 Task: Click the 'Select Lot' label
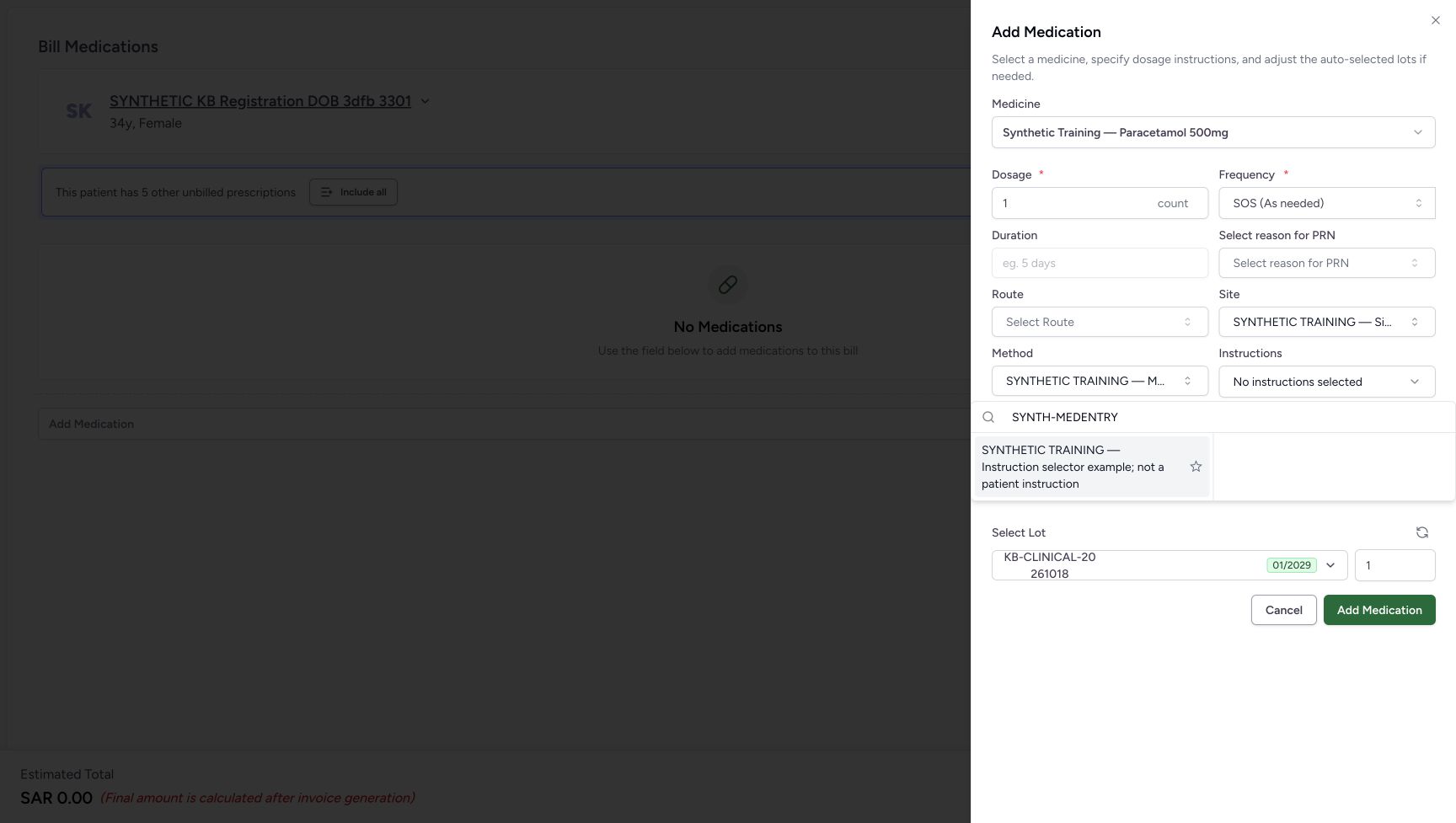(1018, 532)
